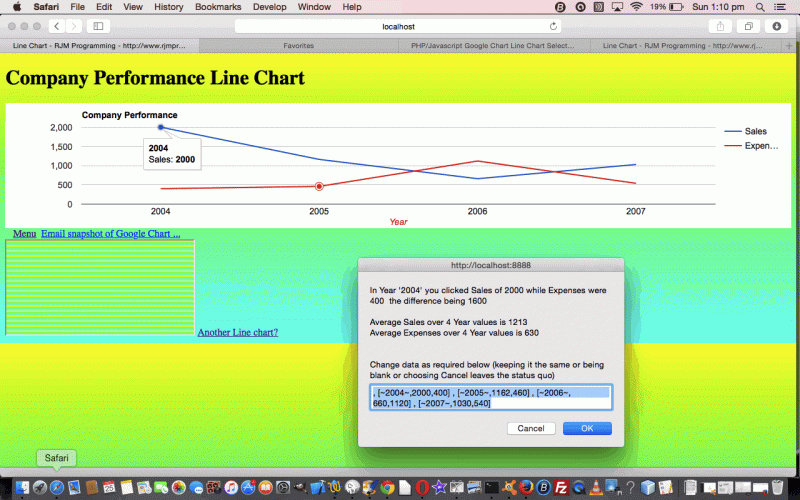Select the 2004 Sales data point
Screen dimensions: 800x500
161,127
